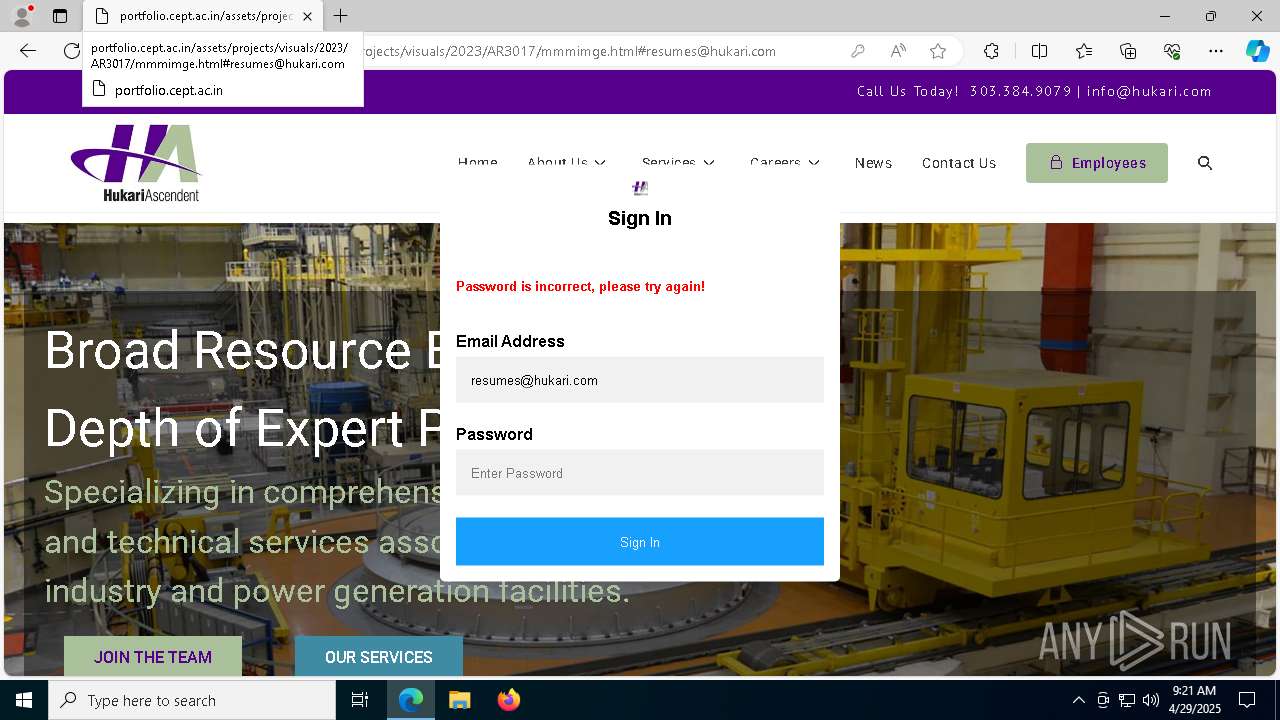
Task: Expand the Careers dropdown menu
Action: point(785,163)
